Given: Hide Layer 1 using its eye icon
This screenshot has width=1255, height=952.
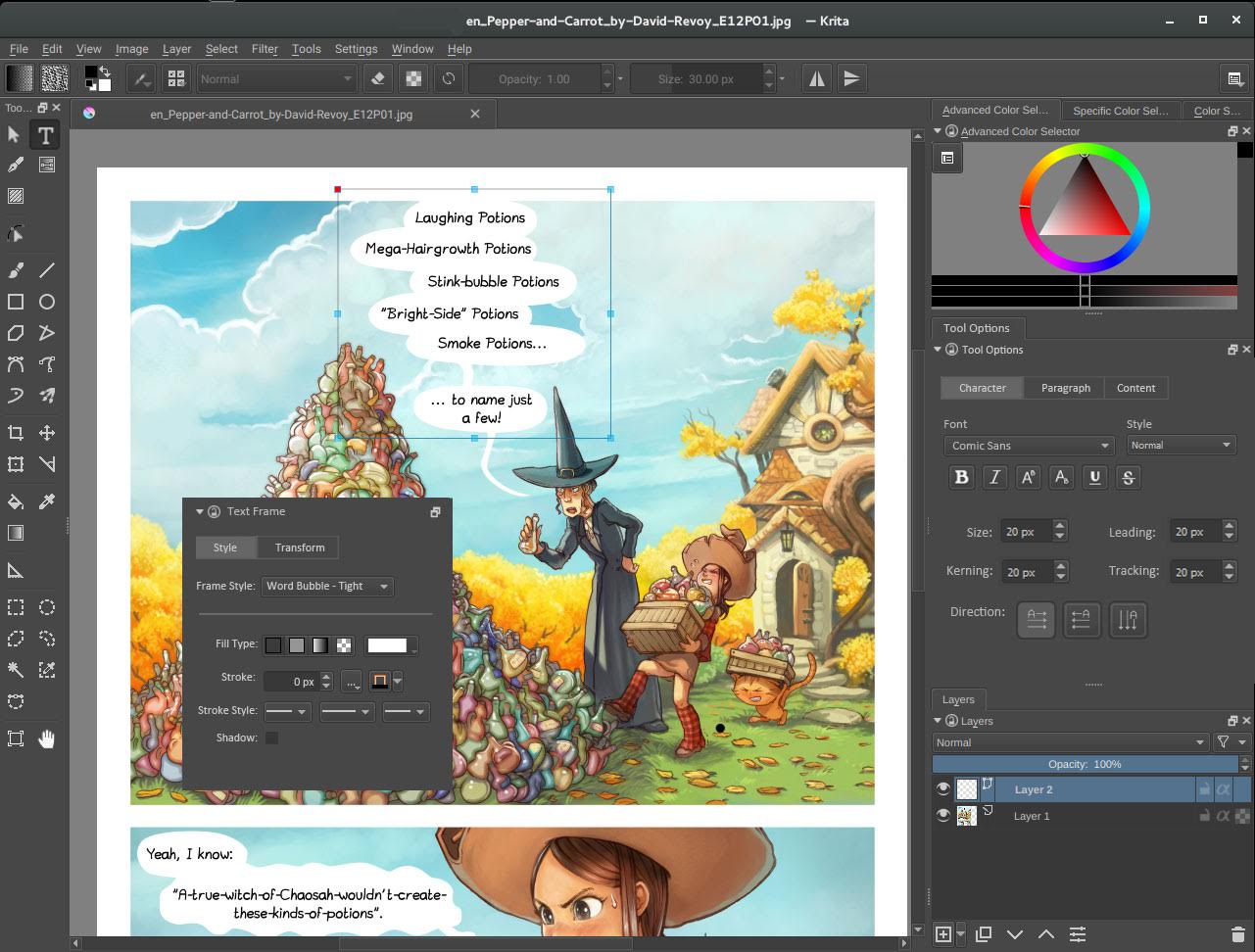Looking at the screenshot, I should tap(943, 814).
